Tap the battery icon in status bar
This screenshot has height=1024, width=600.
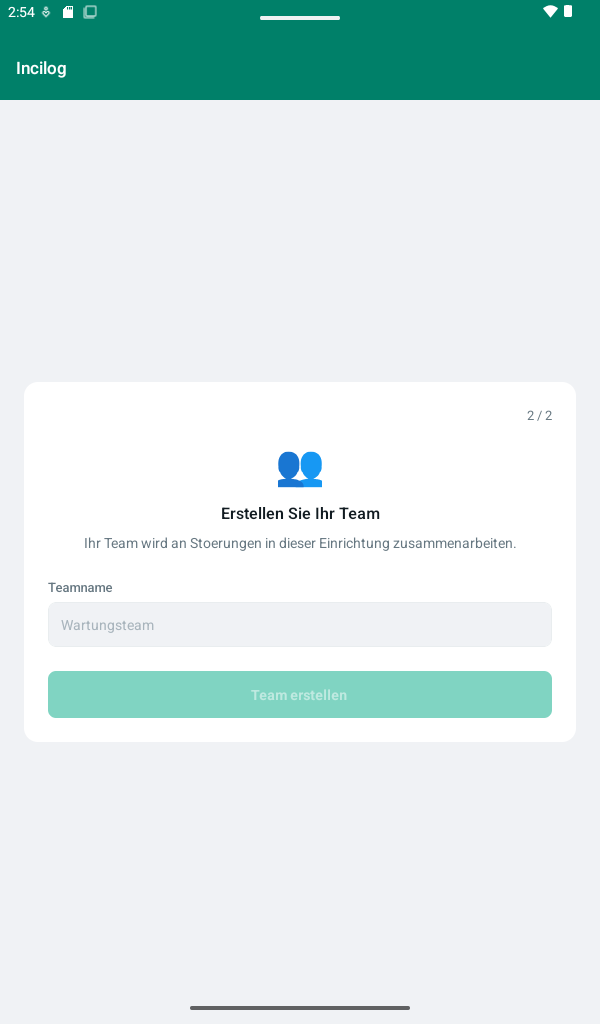568,11
